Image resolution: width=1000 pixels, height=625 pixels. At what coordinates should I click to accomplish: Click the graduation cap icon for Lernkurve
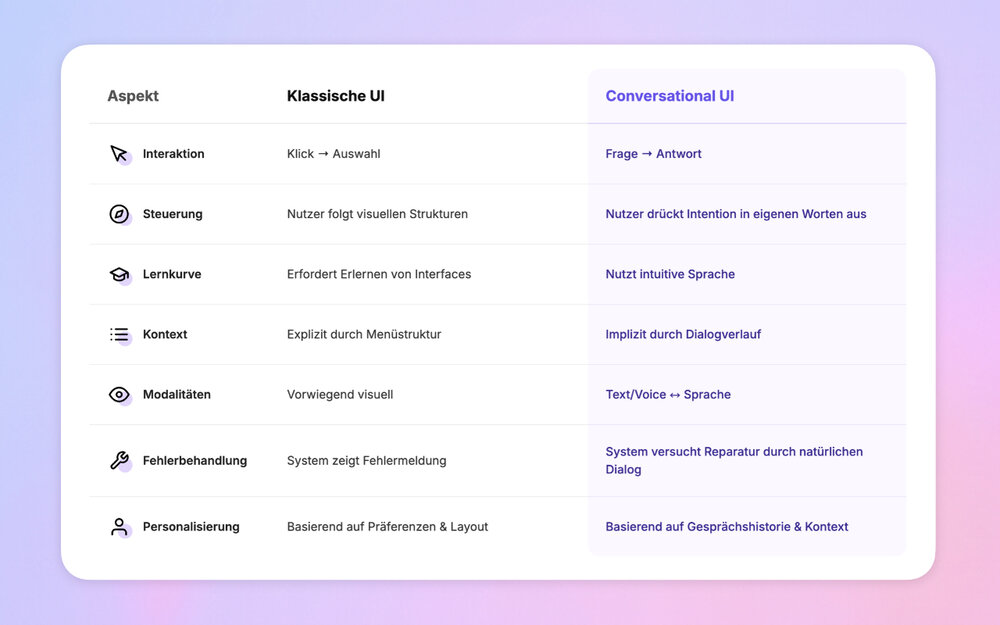tap(119, 274)
